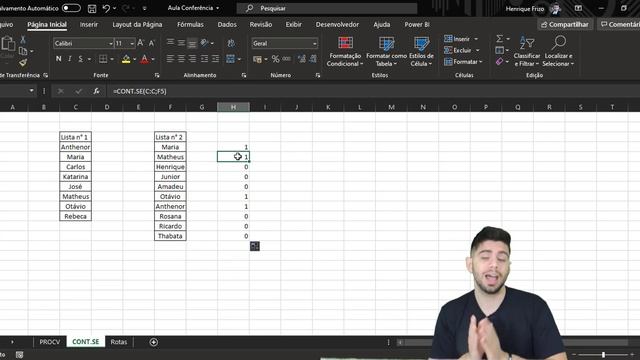Click the zoom slider handle
This screenshot has width=640, height=360.
603,355
